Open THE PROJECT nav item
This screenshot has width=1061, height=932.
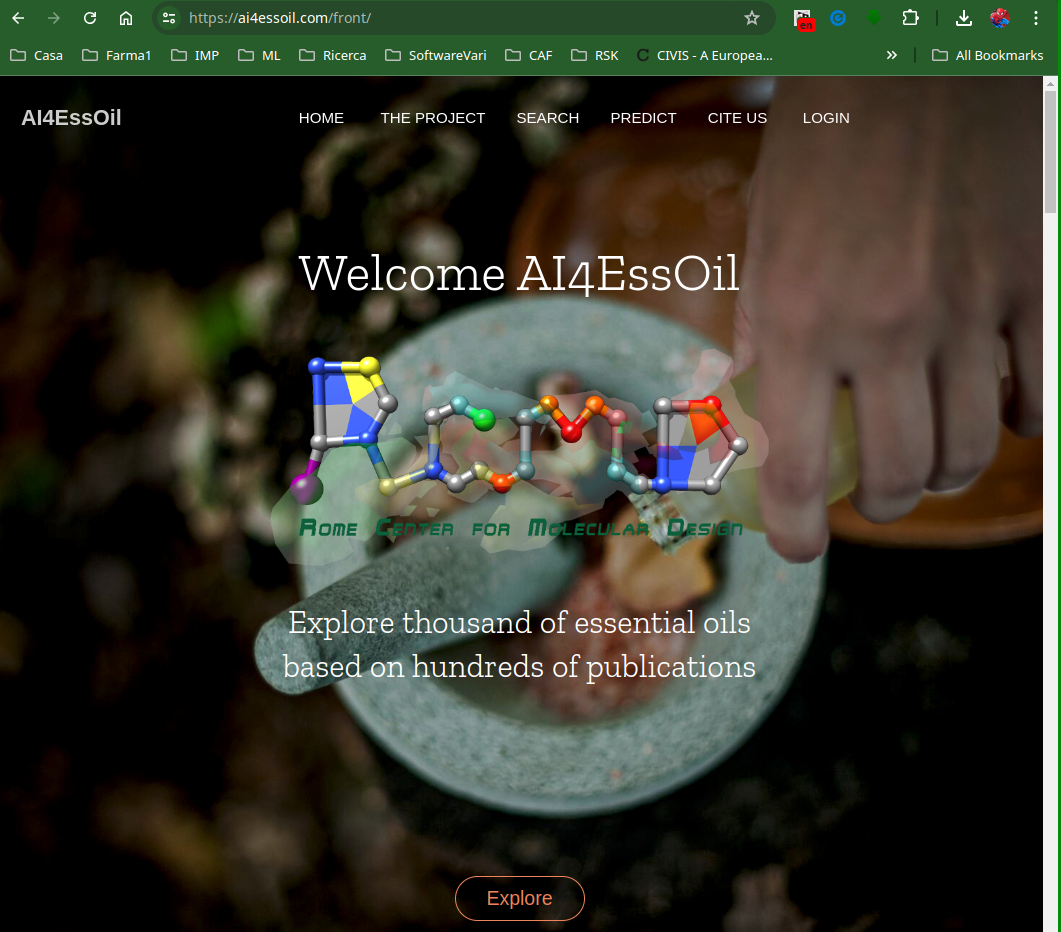point(433,118)
